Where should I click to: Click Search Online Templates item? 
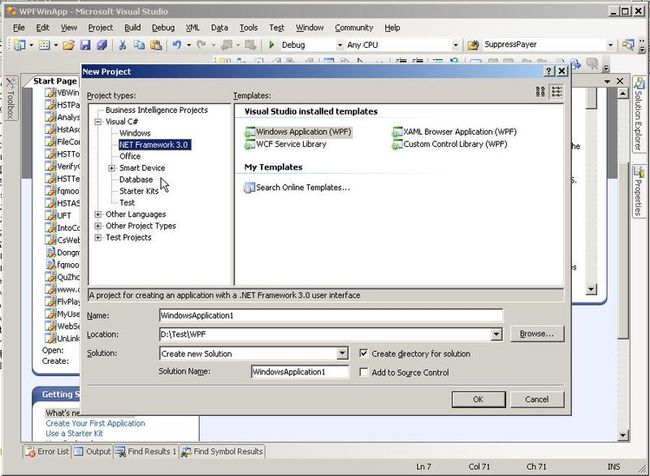[x=297, y=187]
